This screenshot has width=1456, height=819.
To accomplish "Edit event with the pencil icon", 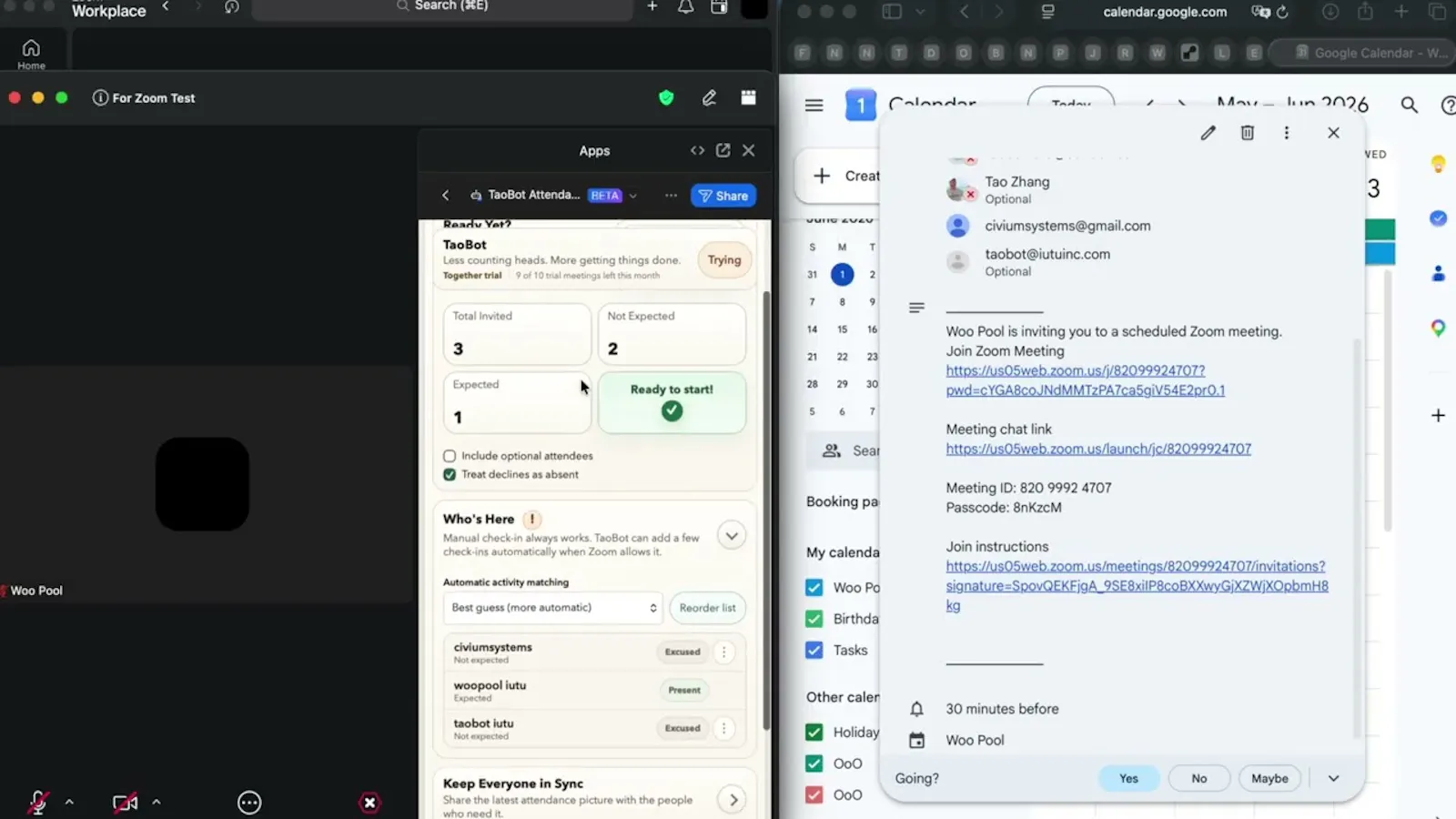I will pyautogui.click(x=1208, y=133).
